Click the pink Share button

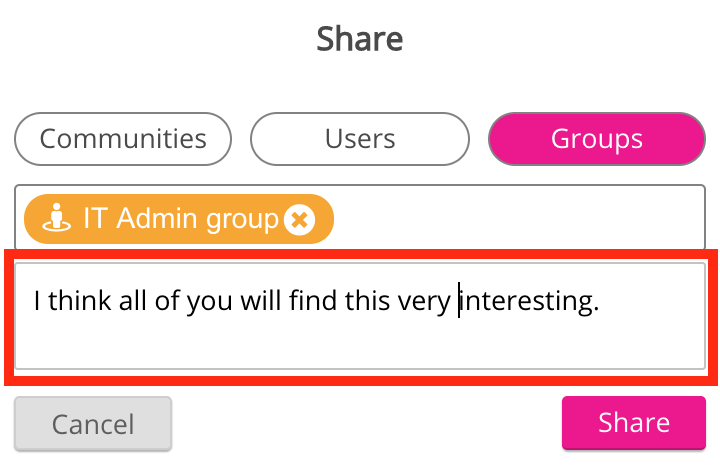[x=633, y=423]
